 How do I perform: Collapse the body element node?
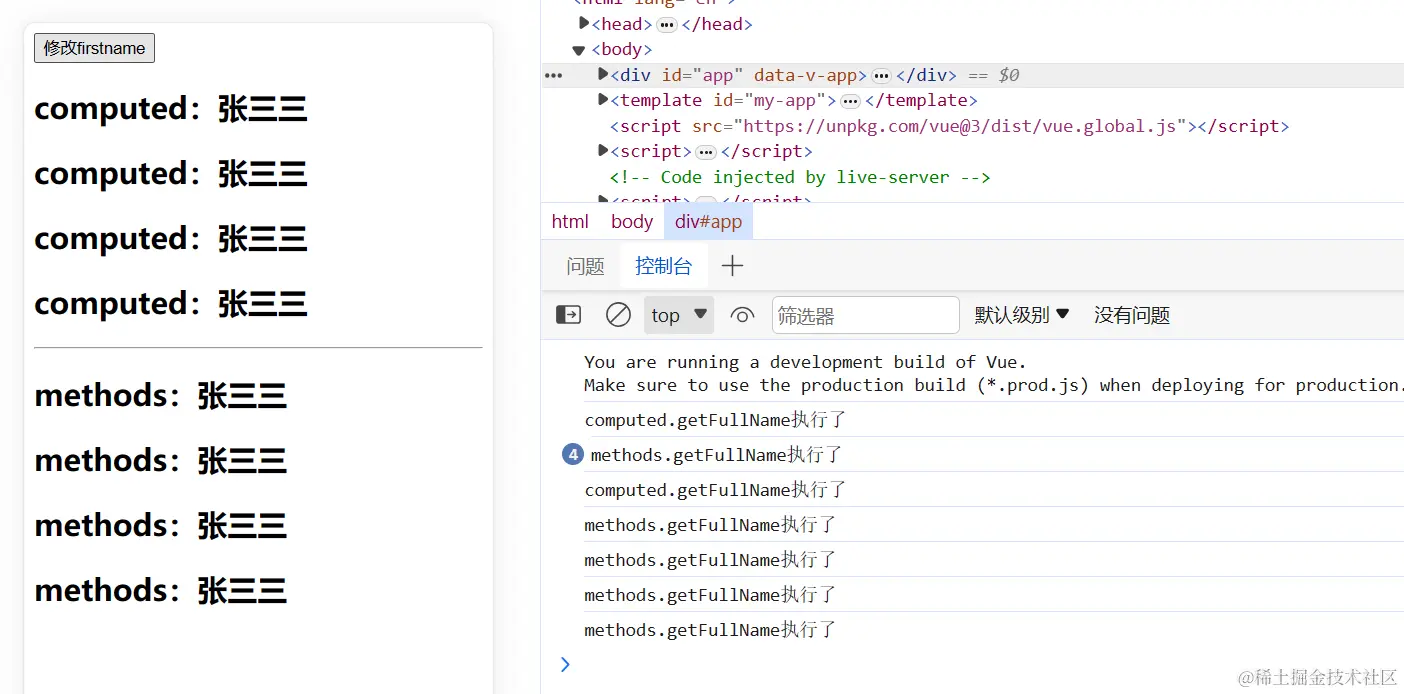click(578, 49)
